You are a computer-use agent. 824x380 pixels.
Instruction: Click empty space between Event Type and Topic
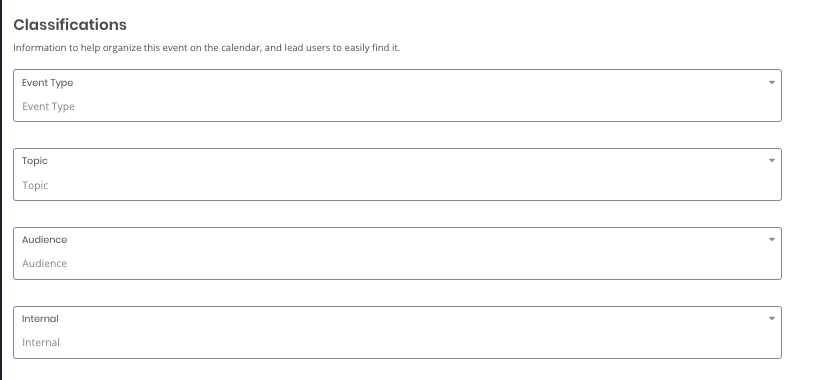pyautogui.click(x=397, y=135)
